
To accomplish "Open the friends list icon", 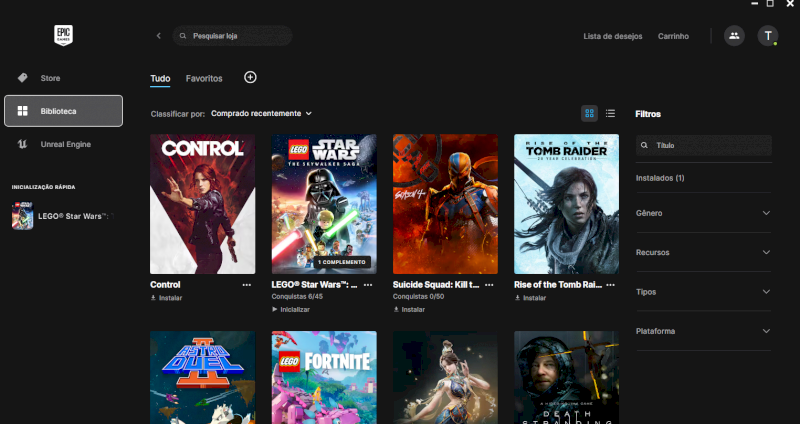I will pos(734,36).
